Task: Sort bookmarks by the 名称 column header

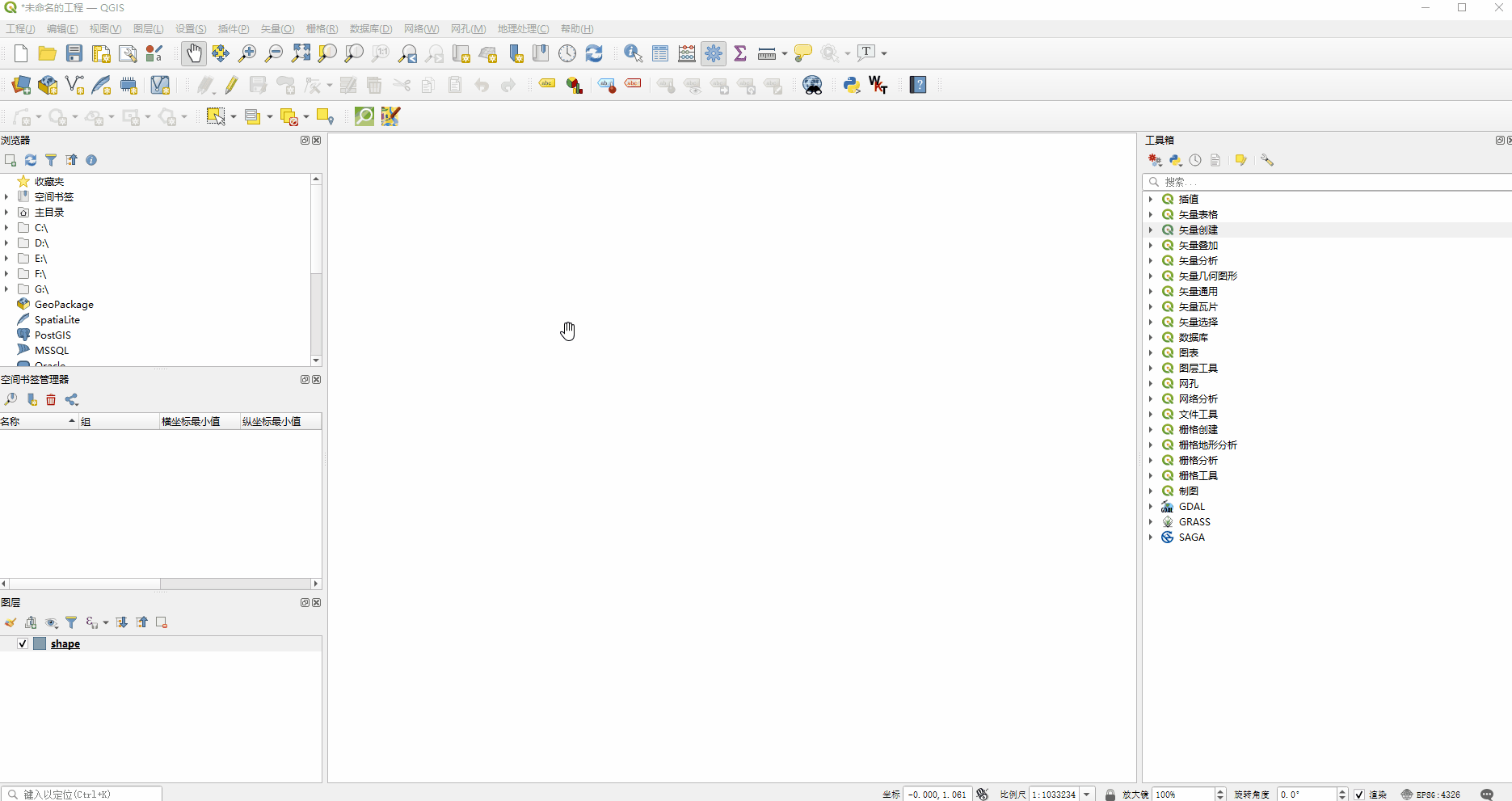Action: (x=39, y=421)
